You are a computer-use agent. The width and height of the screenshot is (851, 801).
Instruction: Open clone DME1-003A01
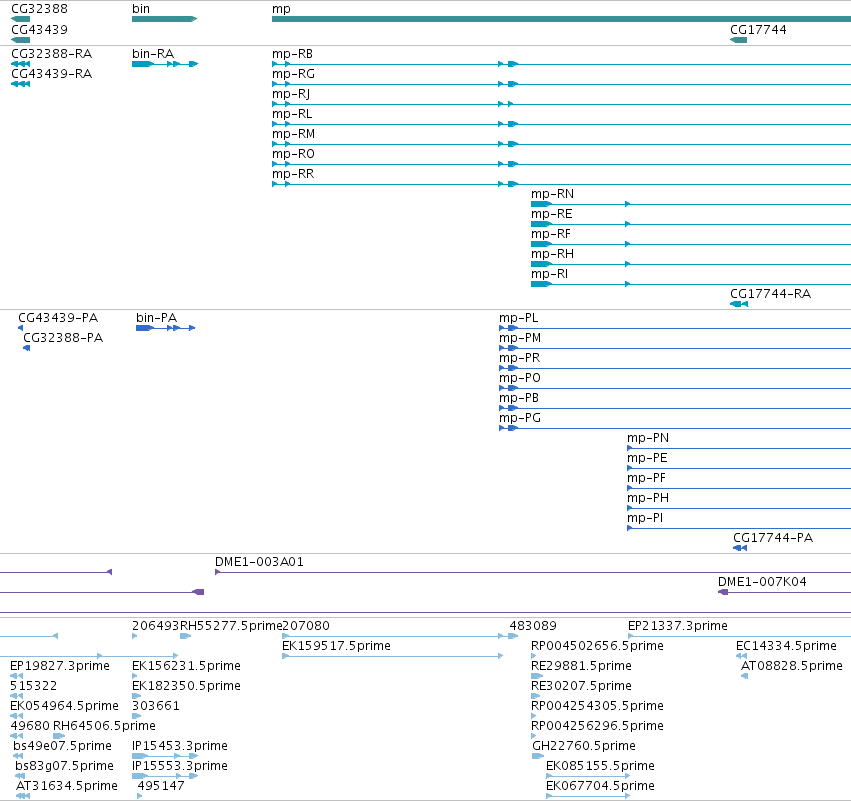[x=259, y=562]
